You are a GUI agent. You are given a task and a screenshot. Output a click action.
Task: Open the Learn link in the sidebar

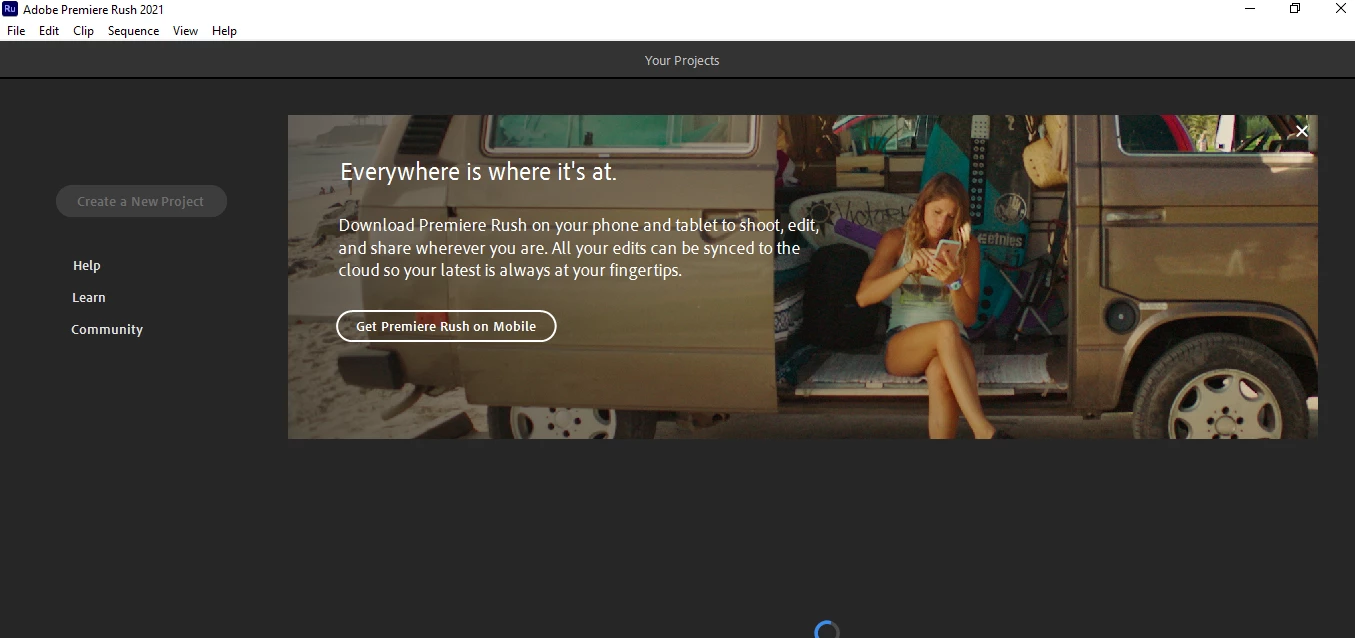(89, 297)
